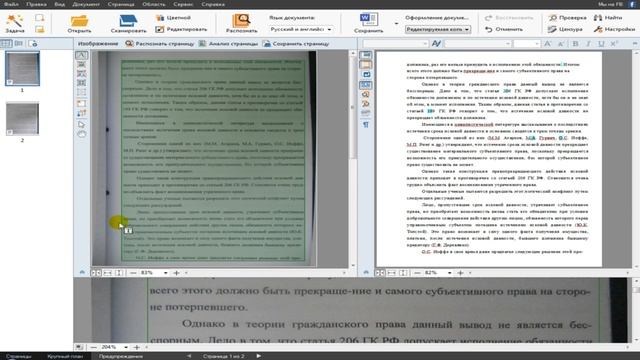Zoom out text pane with minus

pyautogui.click(x=417, y=273)
